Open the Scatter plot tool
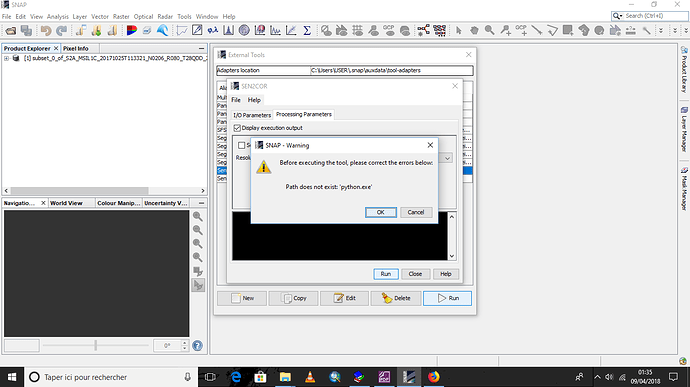 pos(291,30)
